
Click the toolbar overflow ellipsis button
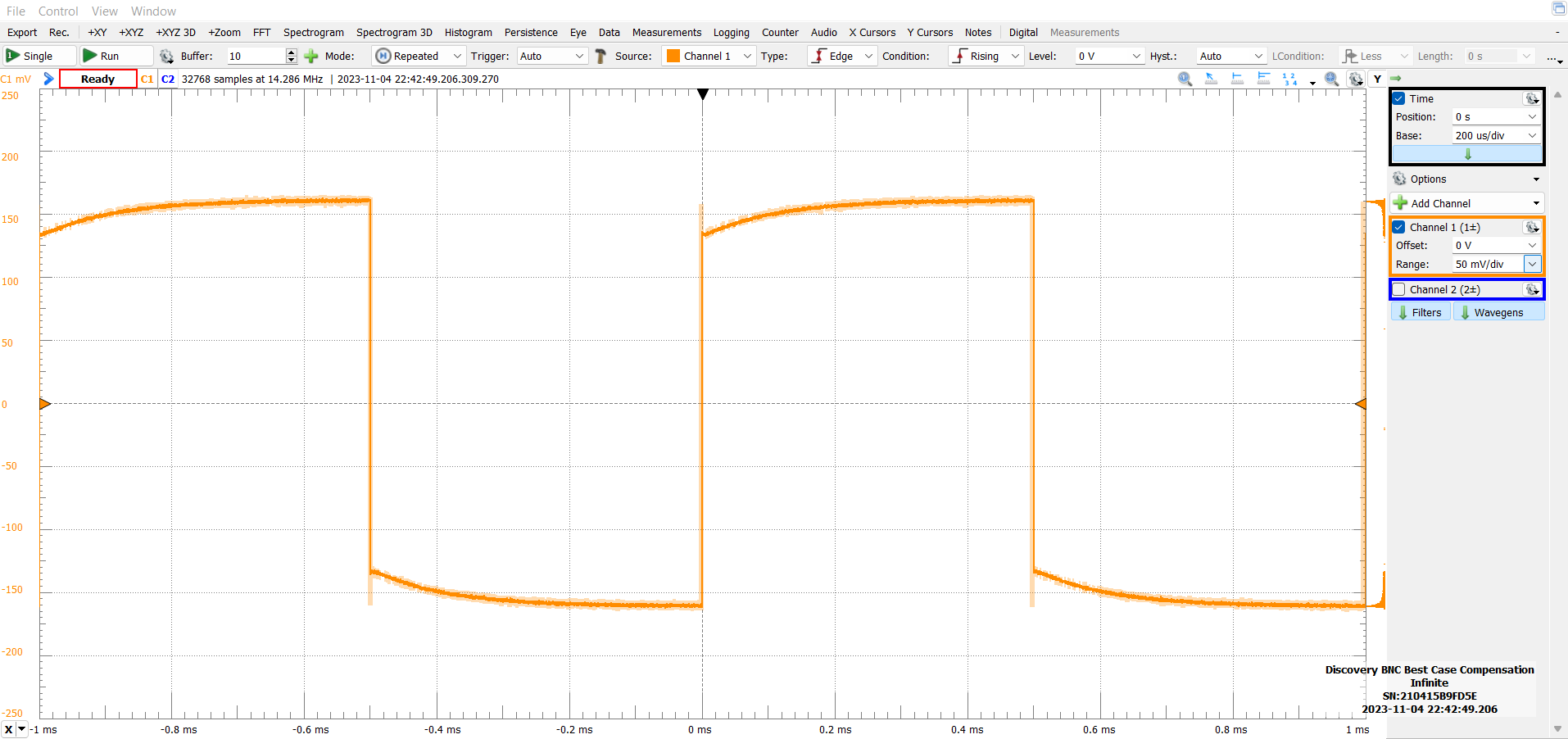(1554, 57)
